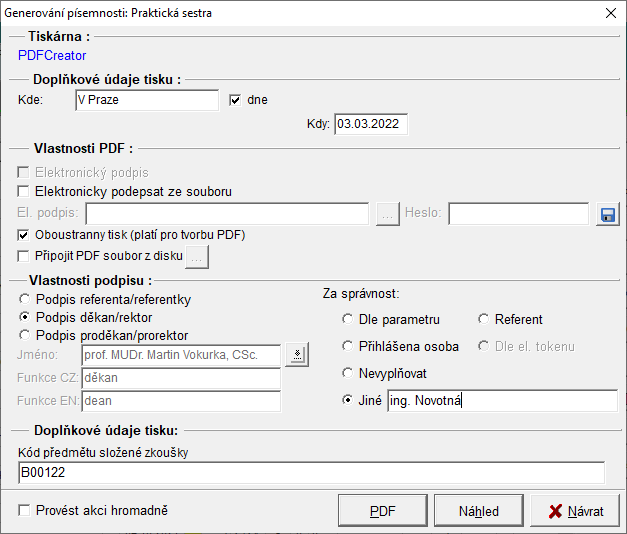Select the Přihlášena osoba radio option
The height and width of the screenshot is (534, 627).
(348, 347)
